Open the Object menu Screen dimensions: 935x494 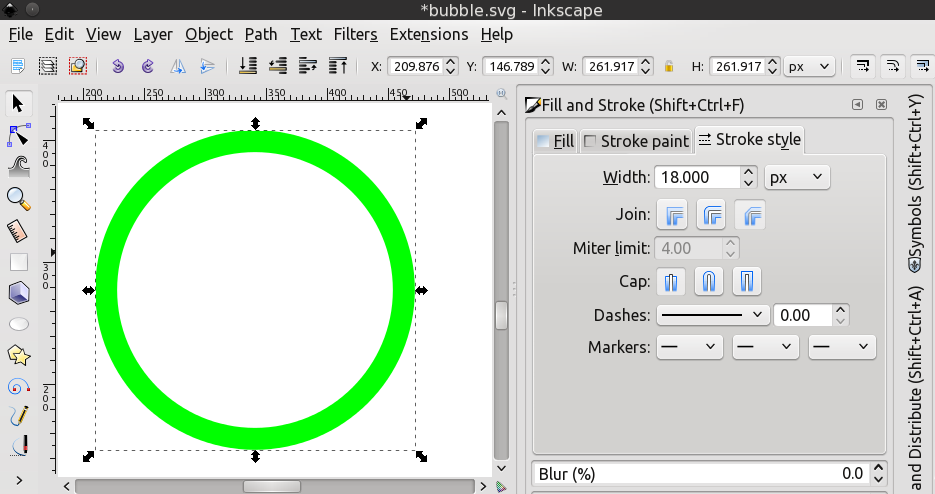(209, 35)
